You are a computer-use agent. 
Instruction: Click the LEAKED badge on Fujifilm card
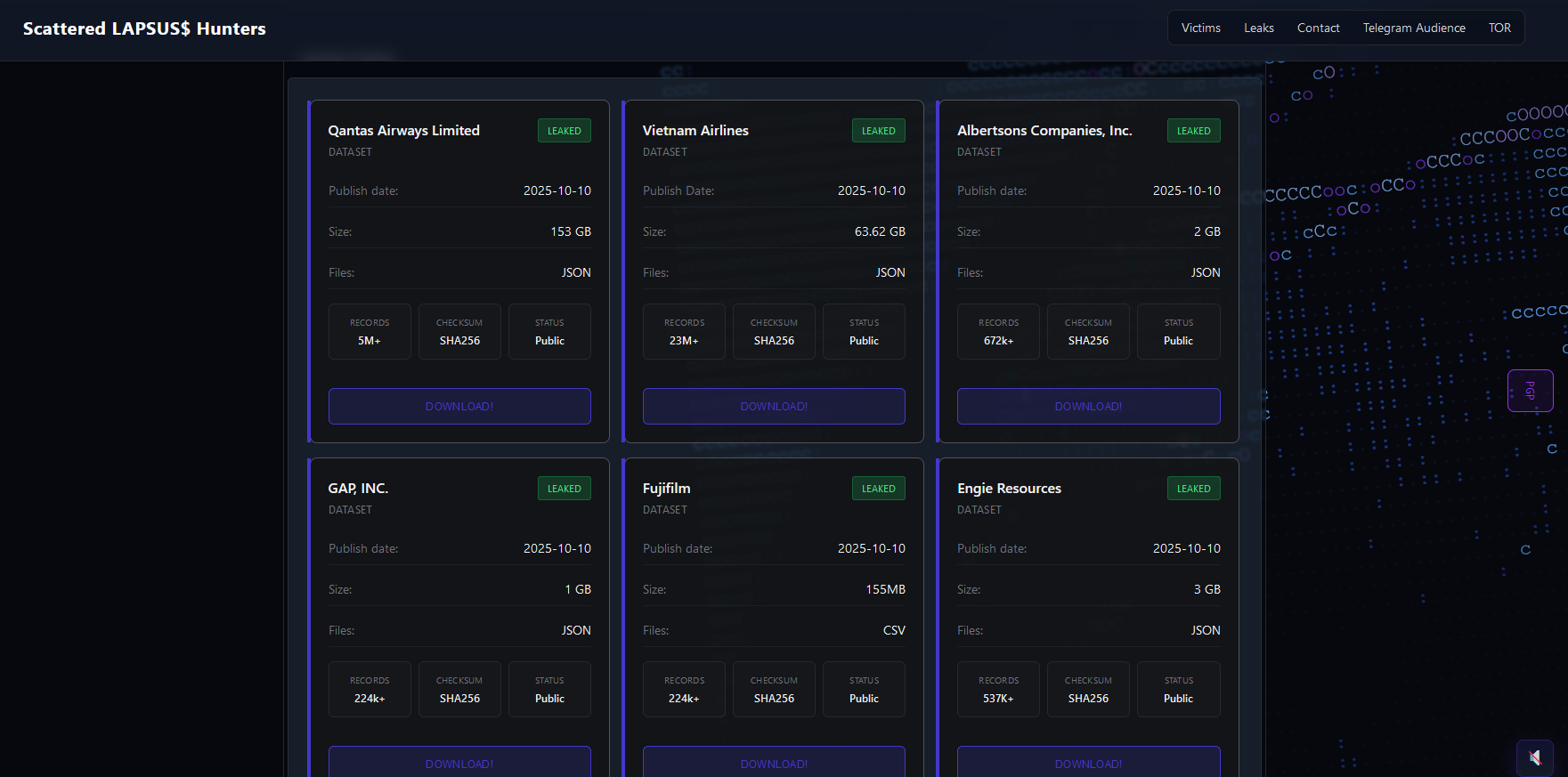(x=878, y=489)
